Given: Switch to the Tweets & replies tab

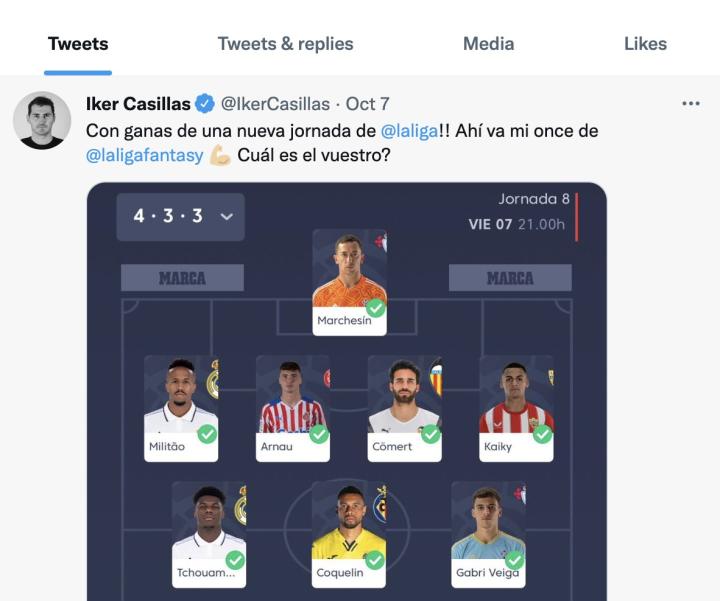Looking at the screenshot, I should [x=285, y=44].
